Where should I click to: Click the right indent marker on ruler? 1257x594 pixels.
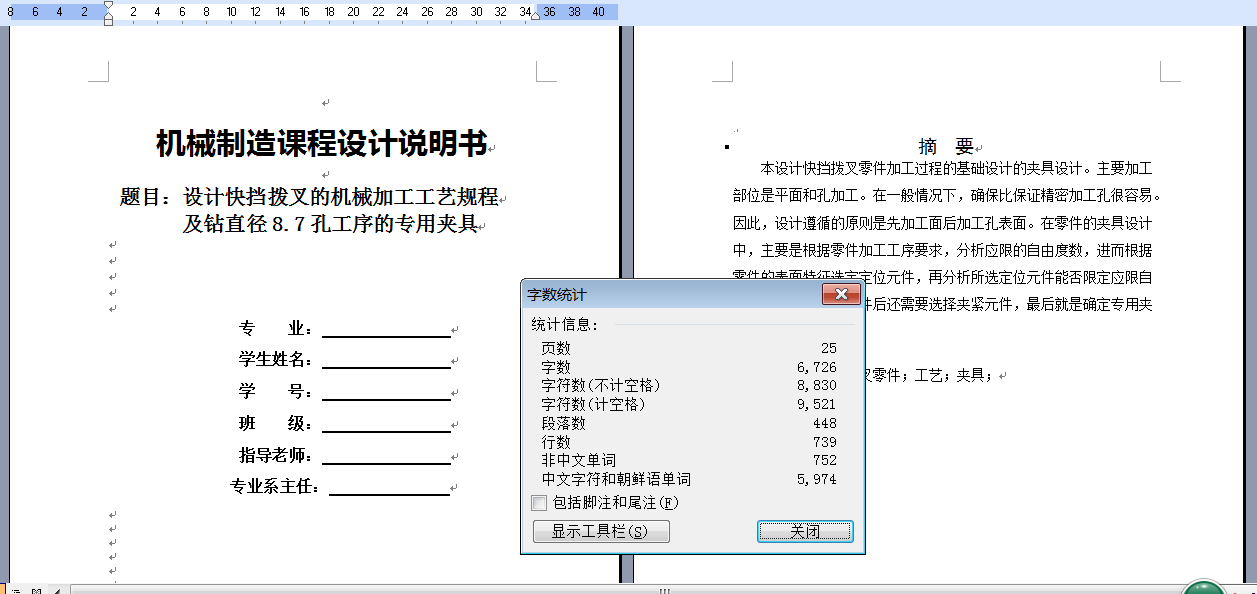pyautogui.click(x=535, y=15)
